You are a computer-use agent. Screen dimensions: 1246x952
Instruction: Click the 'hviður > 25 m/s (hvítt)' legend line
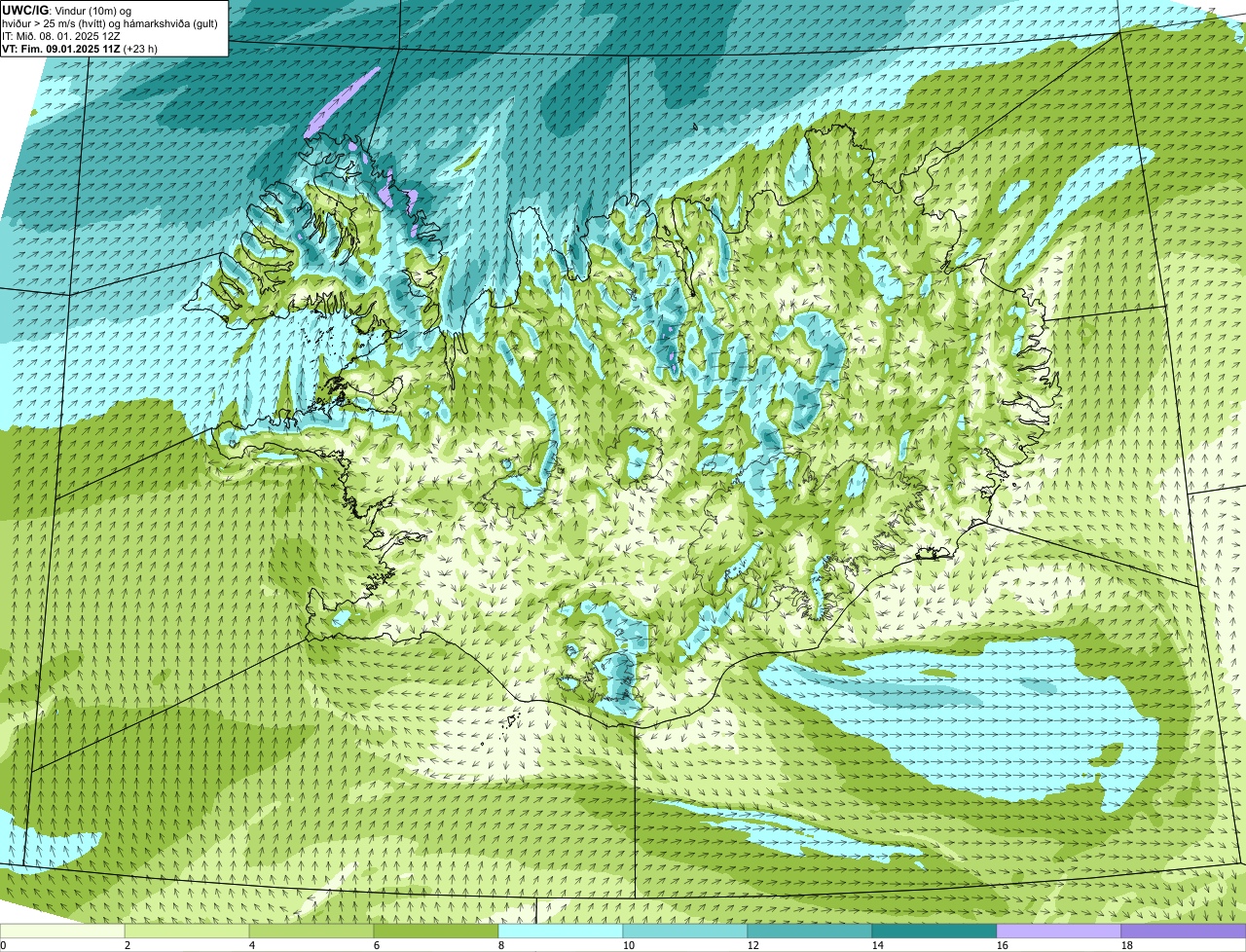[x=110, y=22]
